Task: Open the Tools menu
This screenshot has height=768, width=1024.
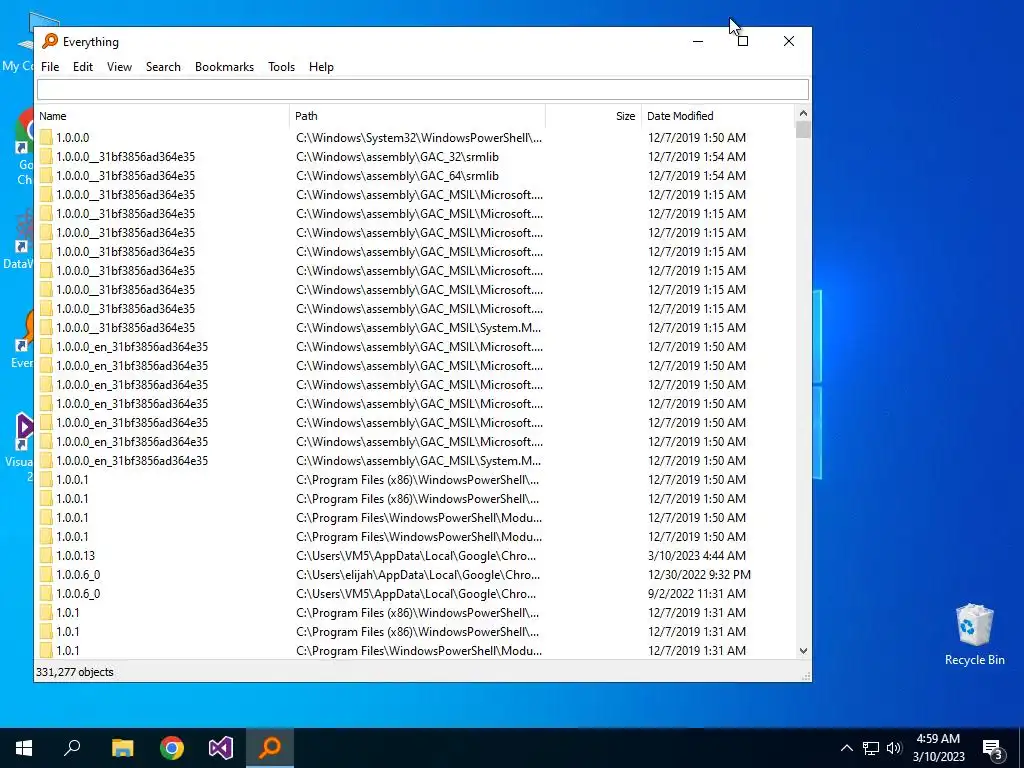Action: tap(281, 67)
